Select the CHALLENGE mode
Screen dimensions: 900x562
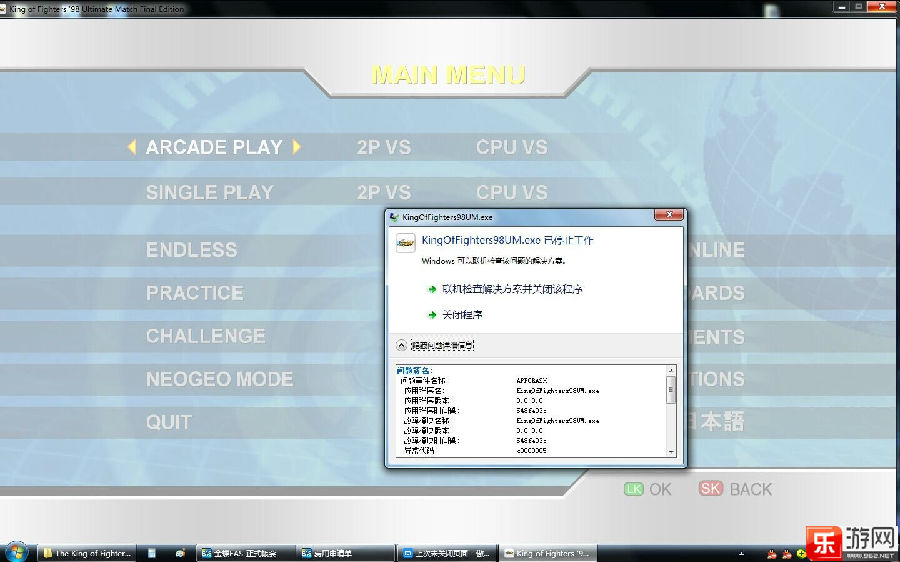pos(205,336)
